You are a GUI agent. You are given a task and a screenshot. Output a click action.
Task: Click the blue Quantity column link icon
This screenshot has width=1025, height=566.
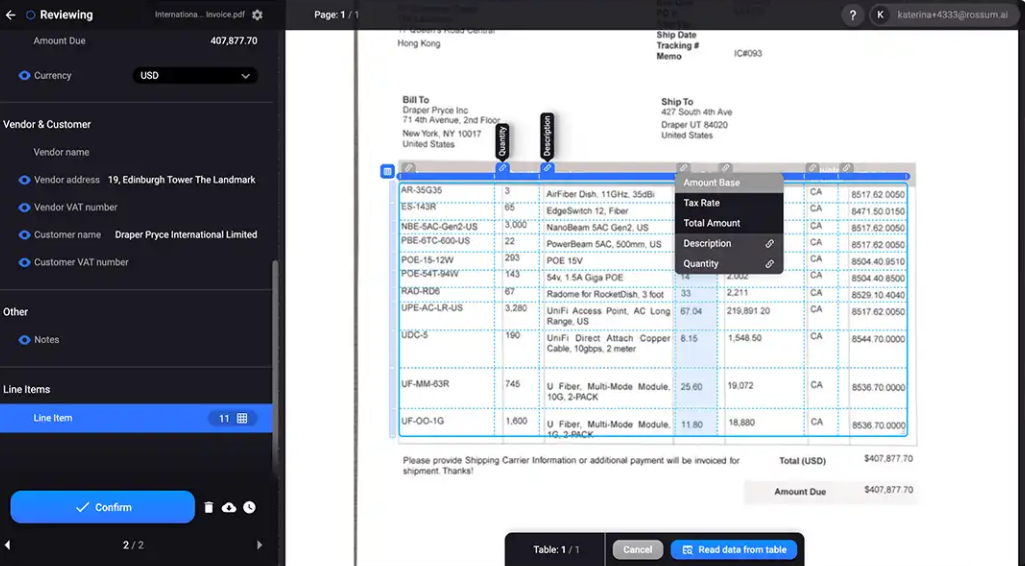point(502,168)
